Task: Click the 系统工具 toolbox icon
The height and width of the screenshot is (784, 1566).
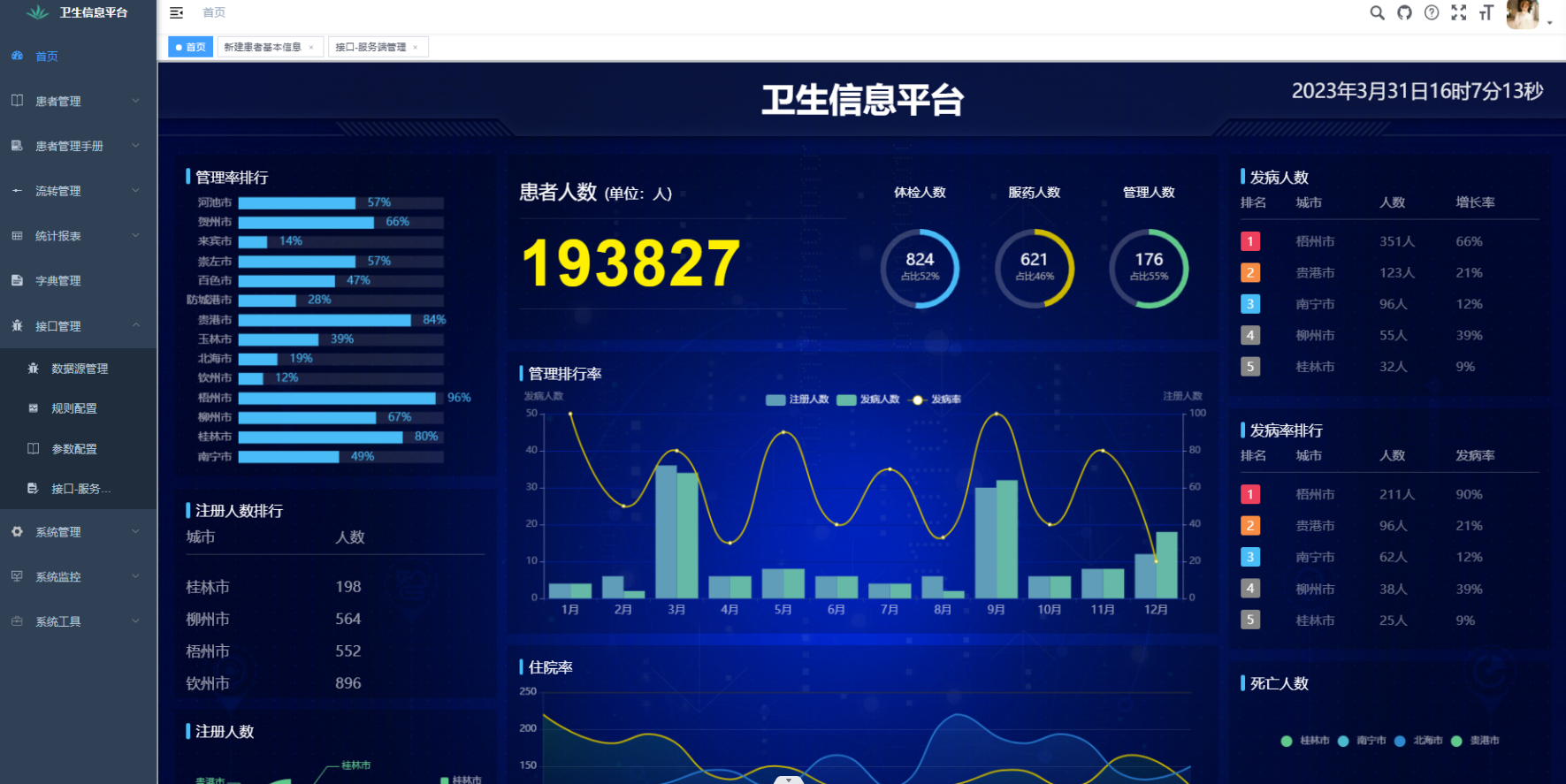Action: coord(17,621)
